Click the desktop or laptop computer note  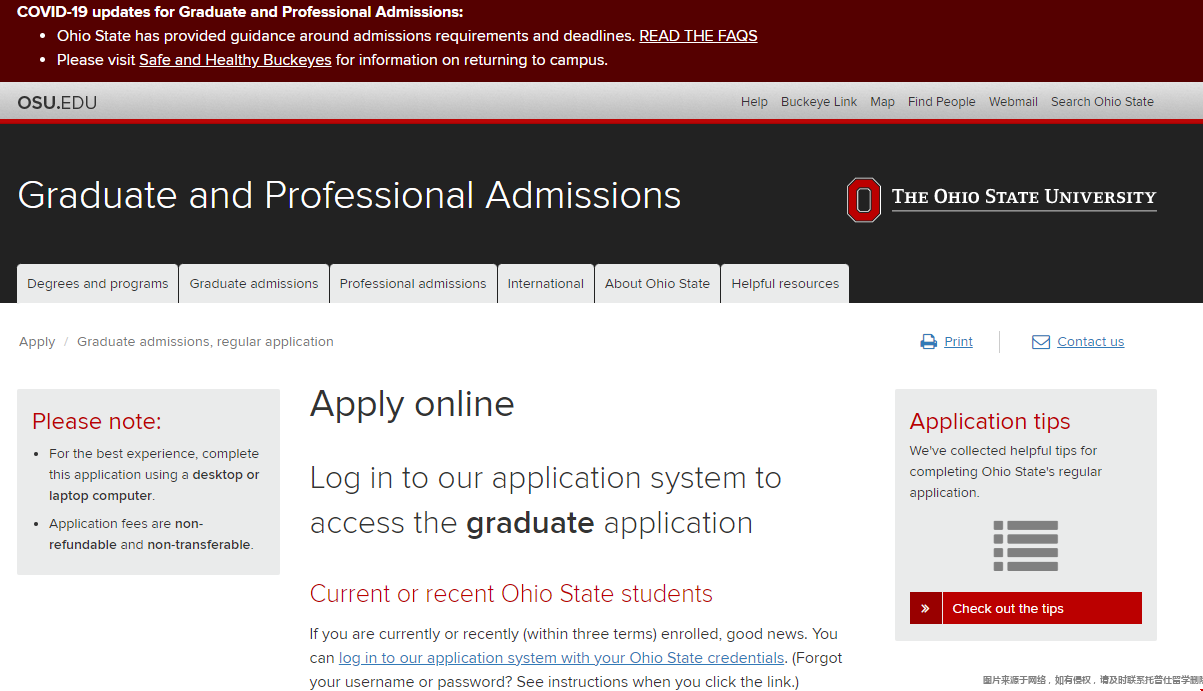[154, 474]
